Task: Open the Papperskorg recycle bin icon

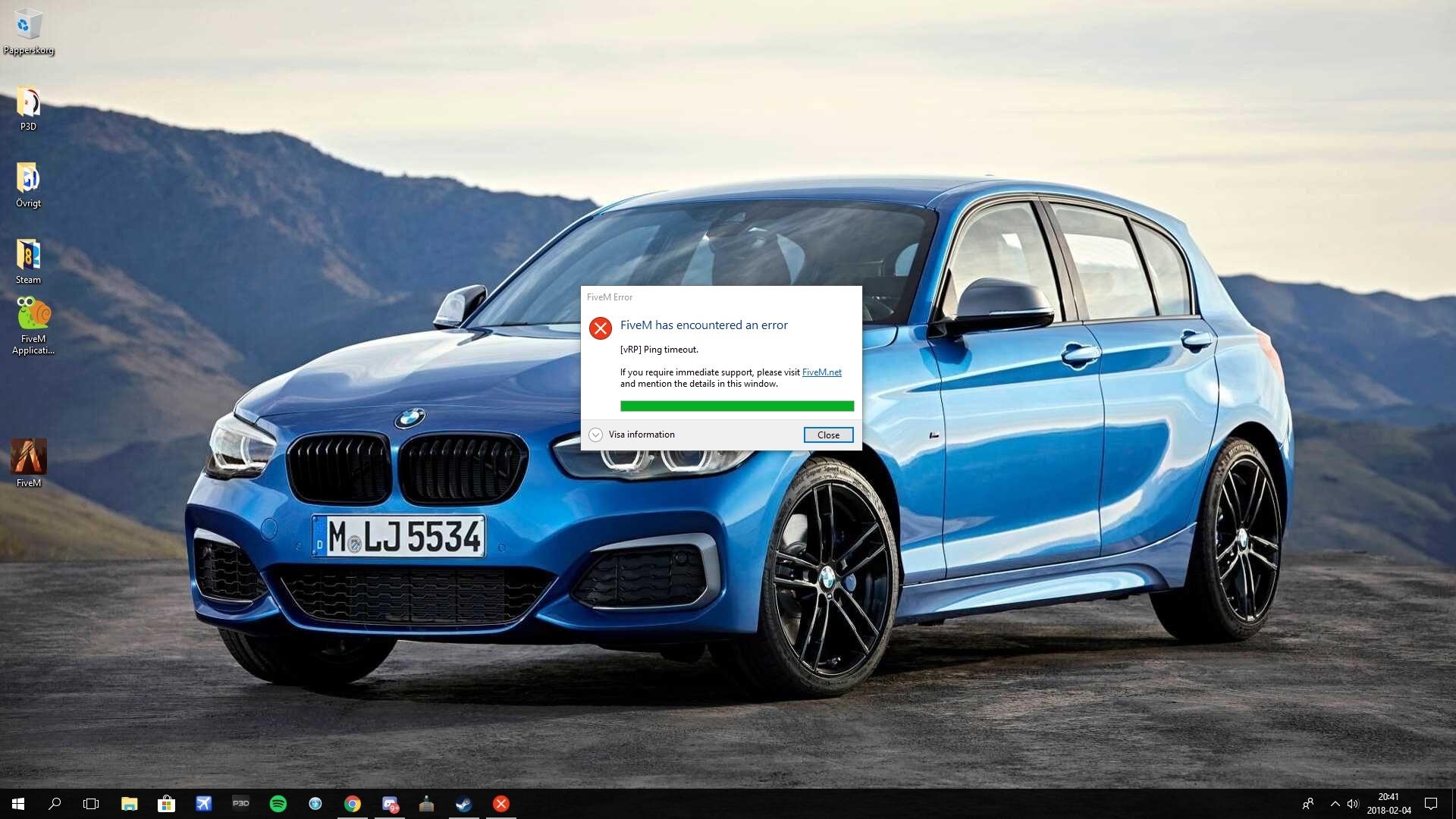Action: (x=28, y=25)
